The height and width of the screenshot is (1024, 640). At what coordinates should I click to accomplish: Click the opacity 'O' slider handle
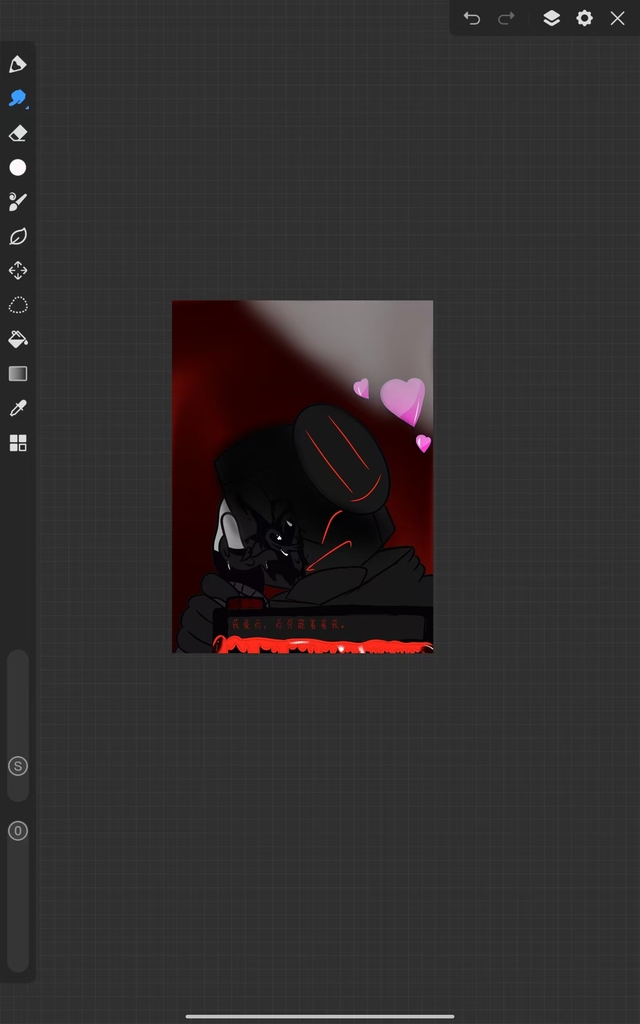18,831
